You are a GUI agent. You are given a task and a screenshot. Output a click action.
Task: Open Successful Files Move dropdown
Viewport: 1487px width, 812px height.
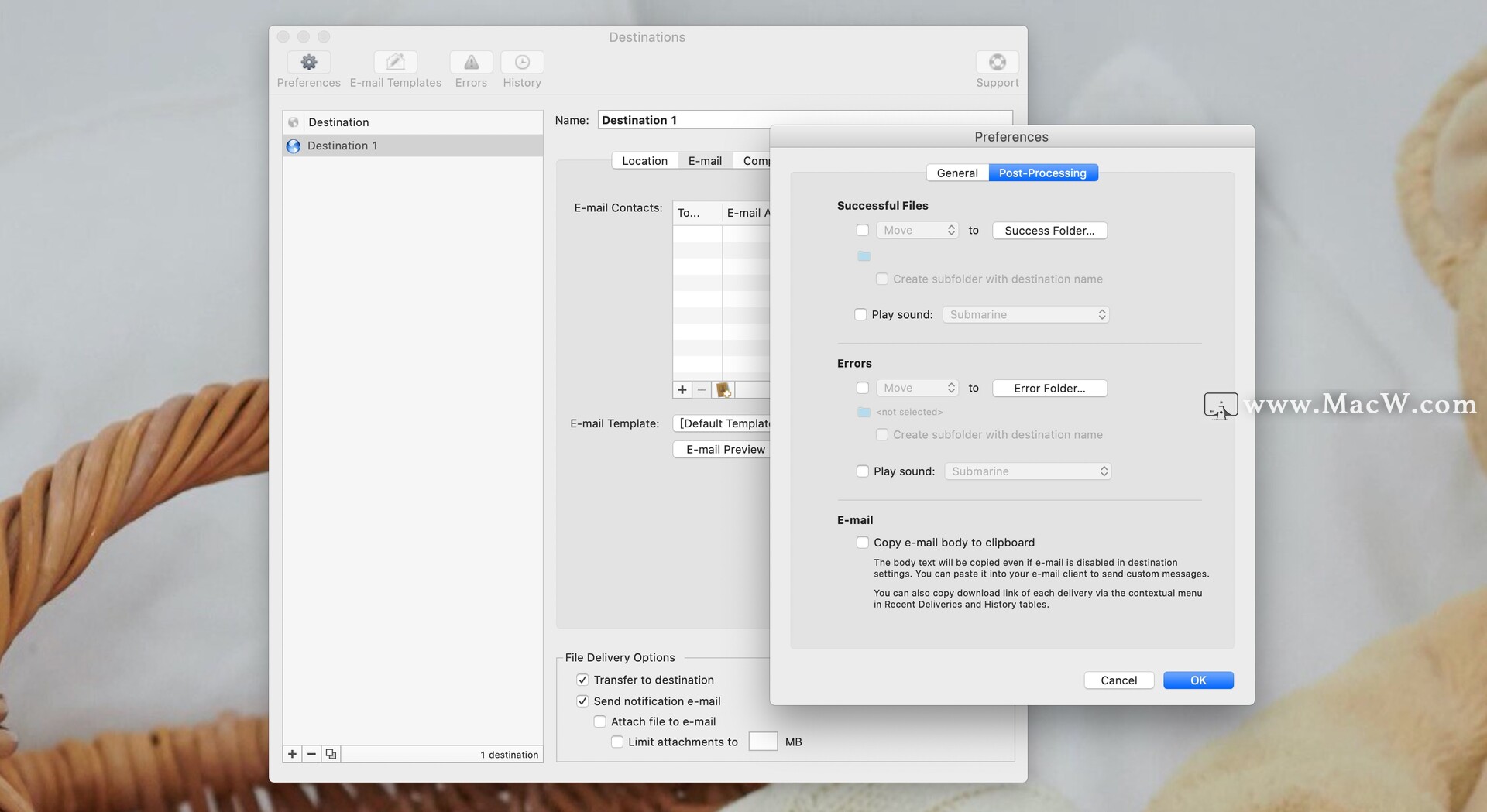pyautogui.click(x=918, y=230)
